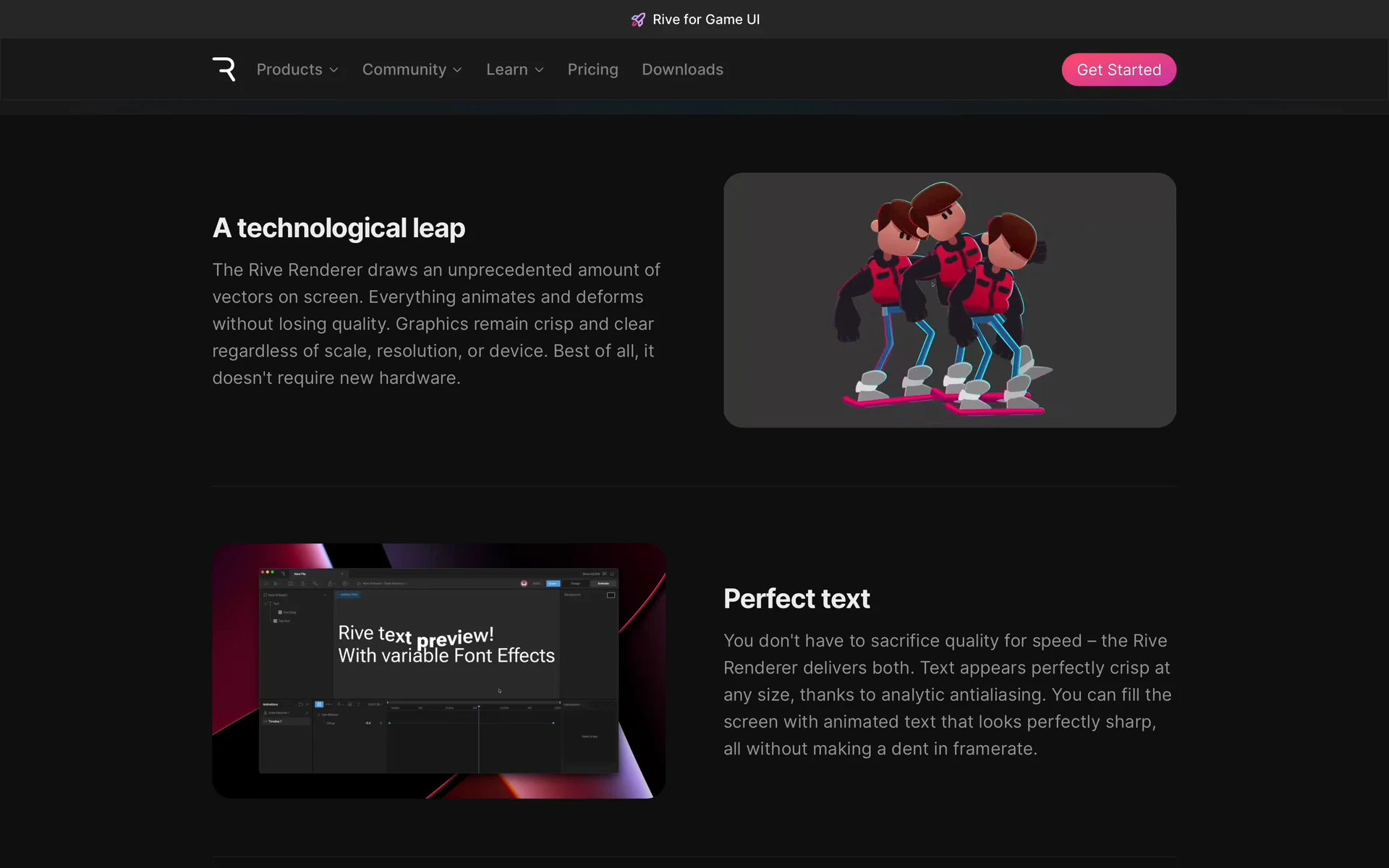Image resolution: width=1389 pixels, height=868 pixels.
Task: Click the Rive Renderer description paragraph
Action: (x=436, y=324)
